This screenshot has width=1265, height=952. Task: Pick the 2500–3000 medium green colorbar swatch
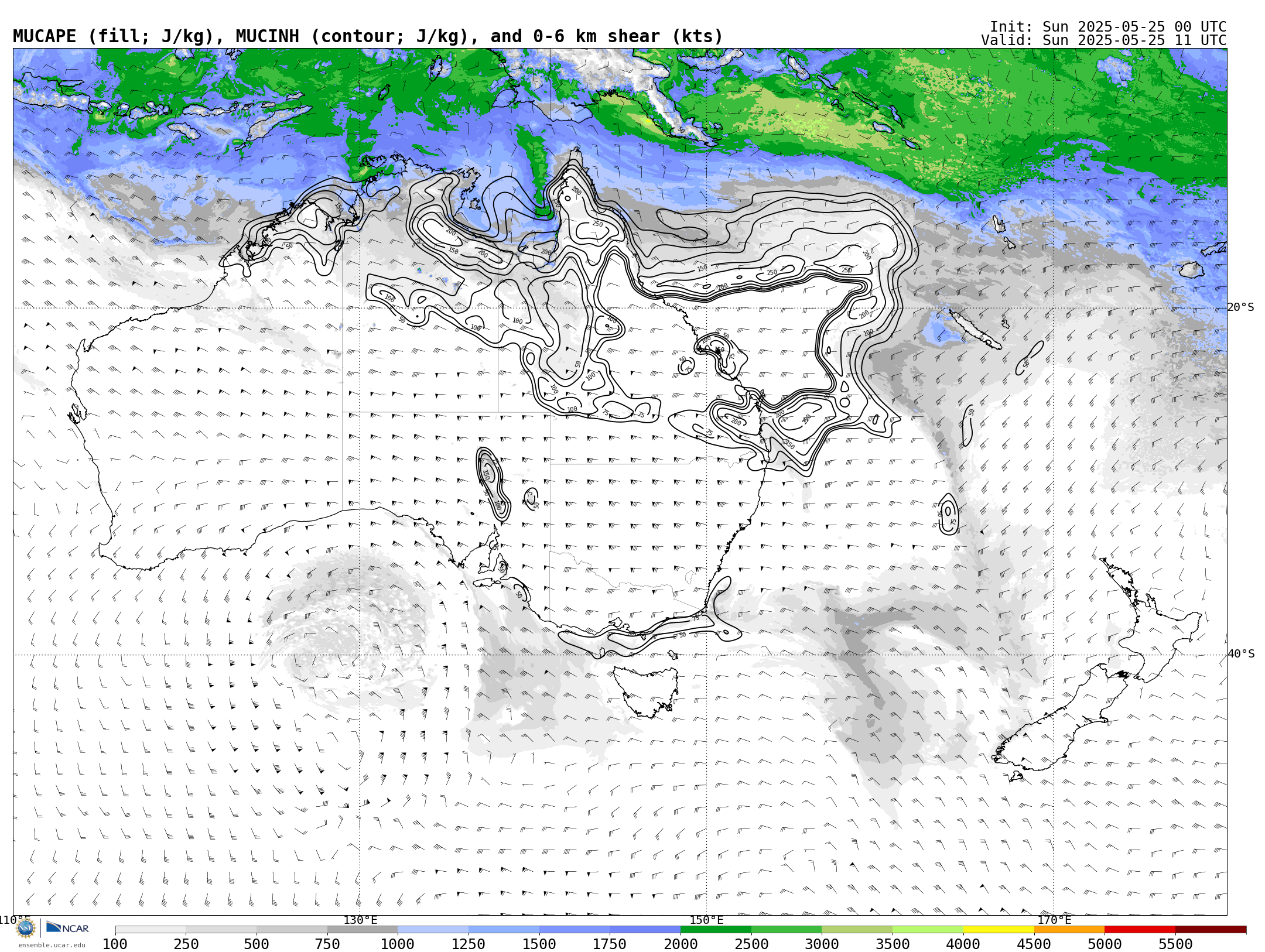coord(787,930)
